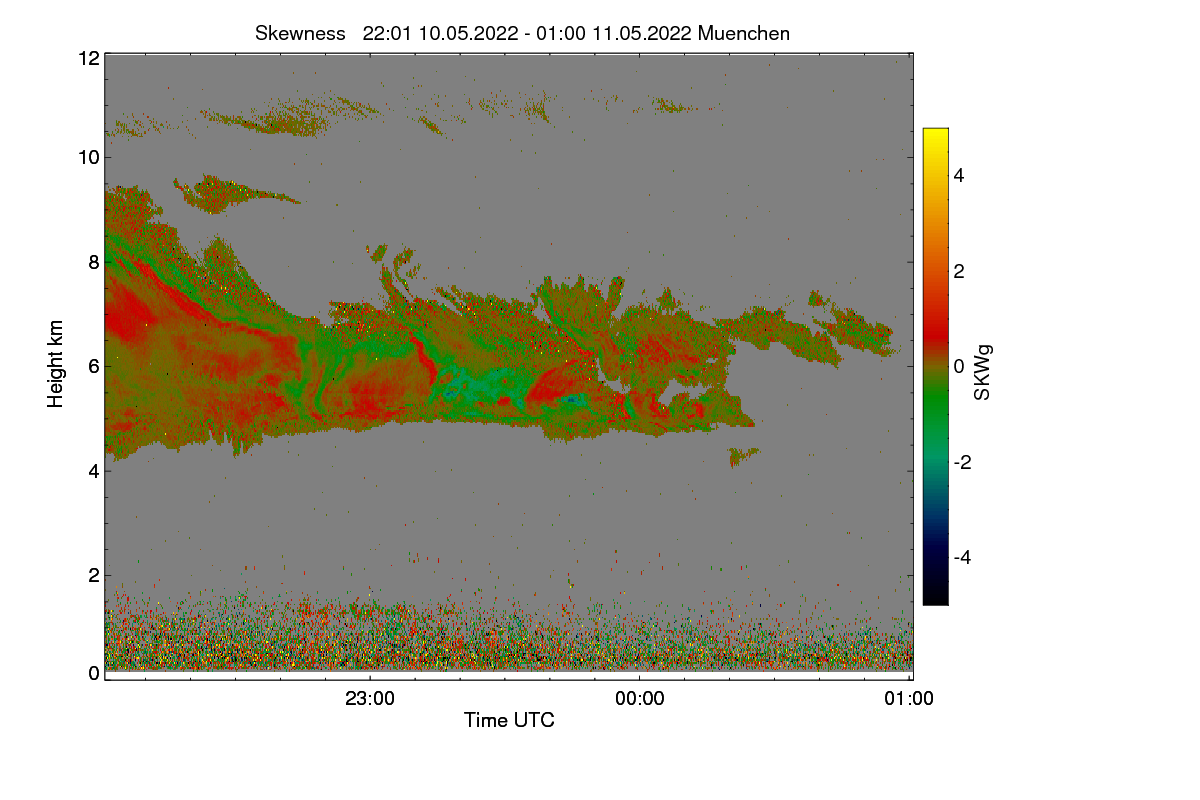Click the 01:00 time tick label
Image resolution: width=1200 pixels, height=800 pixels.
[x=910, y=699]
